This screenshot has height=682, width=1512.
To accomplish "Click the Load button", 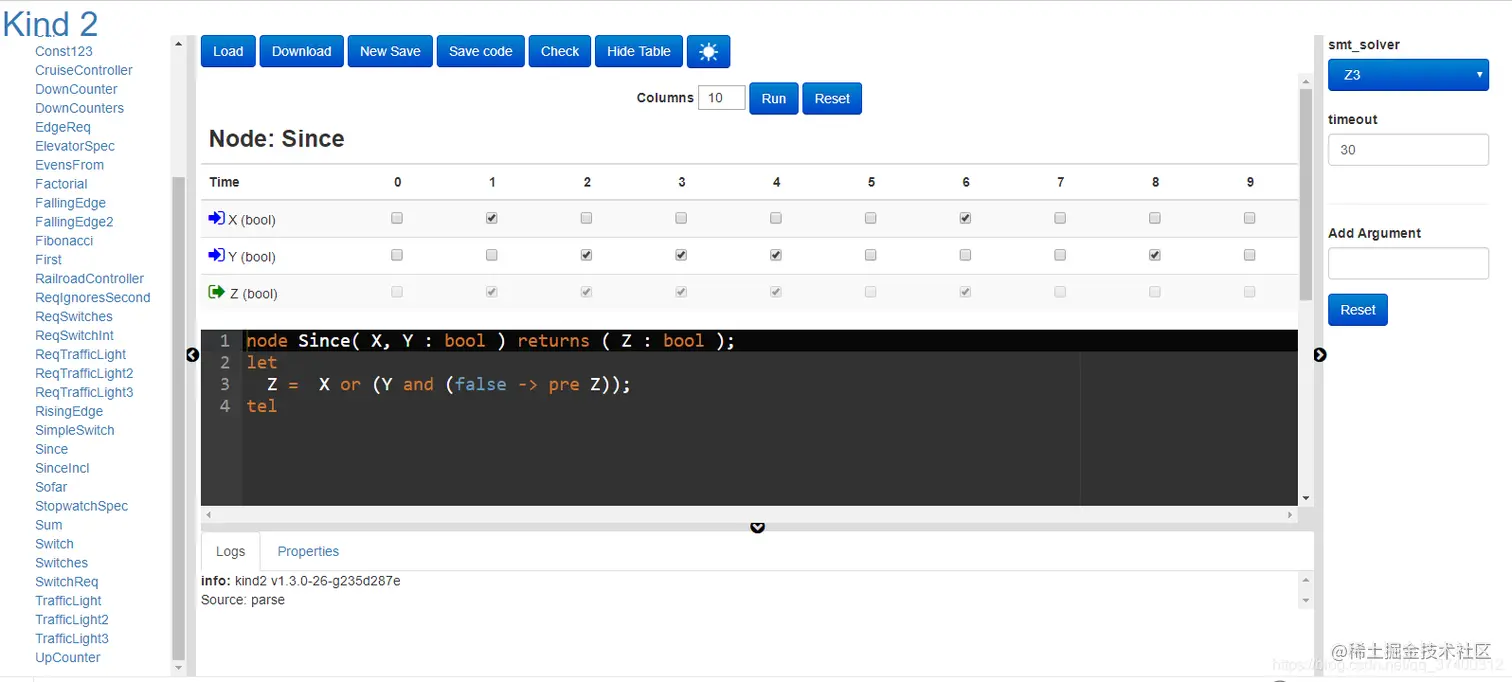I will (x=228, y=52).
